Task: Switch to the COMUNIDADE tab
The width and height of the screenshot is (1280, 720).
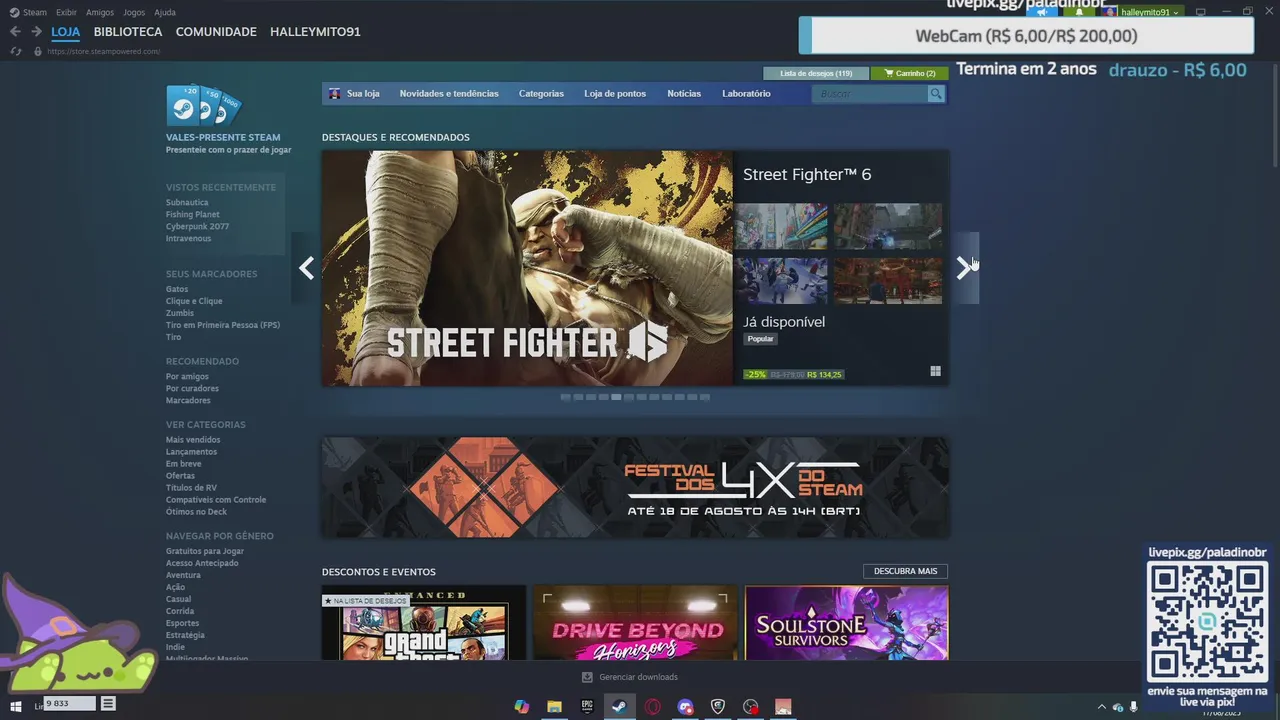Action: click(x=216, y=32)
